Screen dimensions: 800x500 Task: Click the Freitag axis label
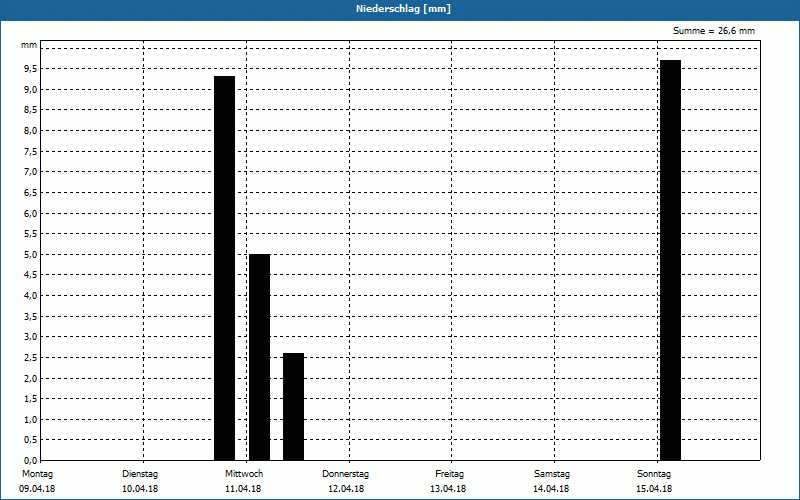(449, 474)
